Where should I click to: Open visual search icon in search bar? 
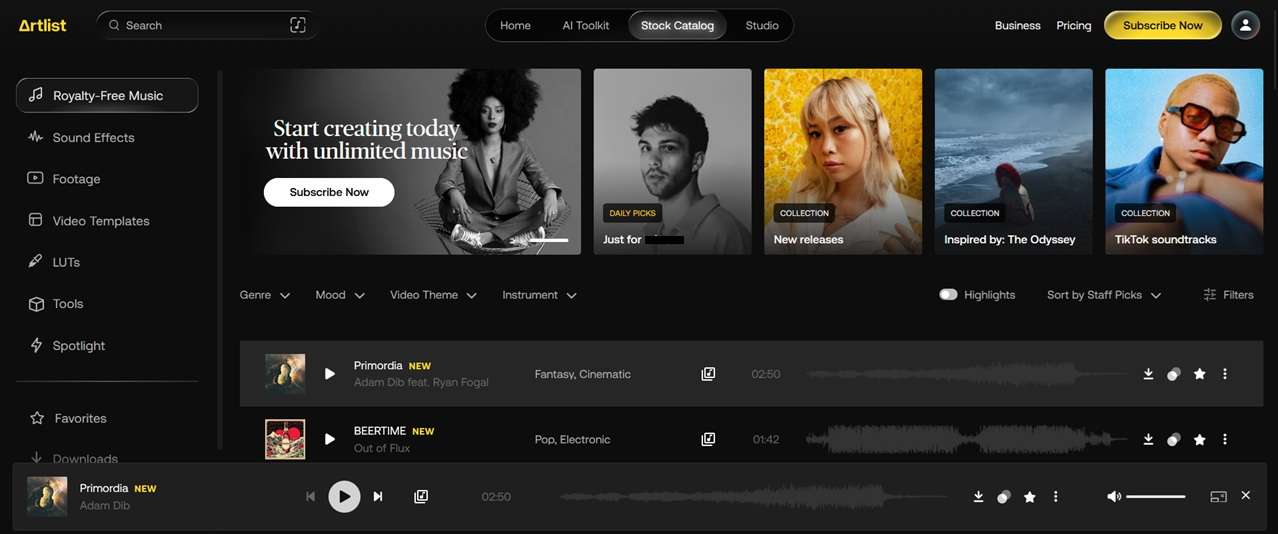click(297, 25)
